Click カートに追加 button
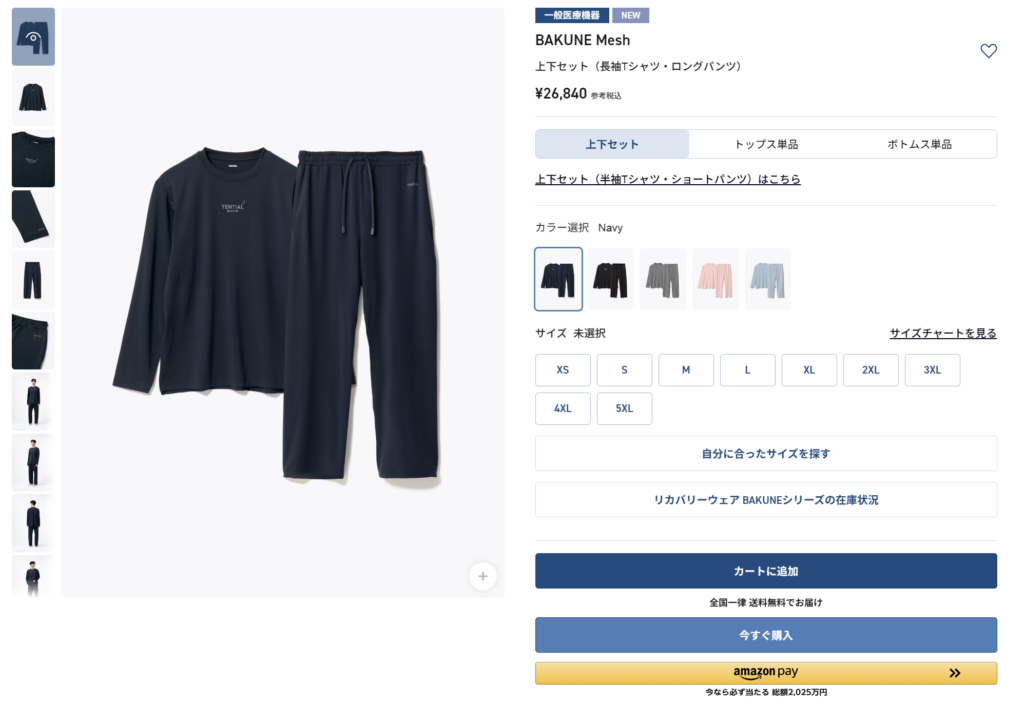Image resolution: width=1024 pixels, height=704 pixels. point(766,571)
